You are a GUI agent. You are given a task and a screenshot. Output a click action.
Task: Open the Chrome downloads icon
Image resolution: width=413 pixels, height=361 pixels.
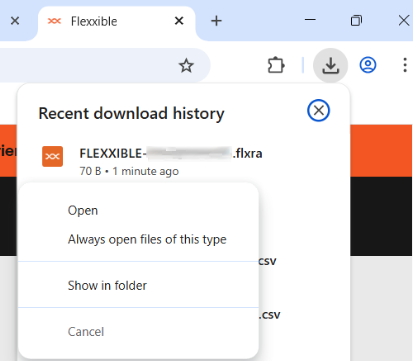pos(330,65)
